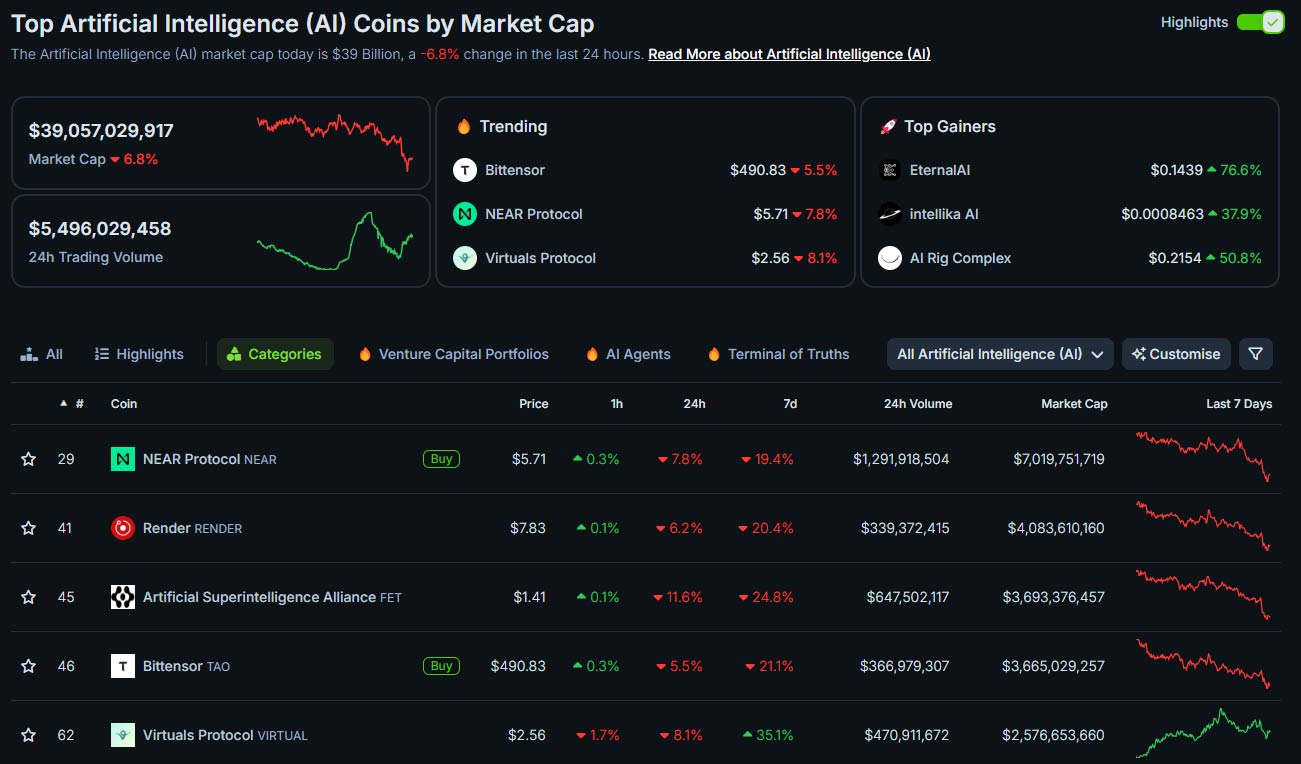Click the Market Cap sparkline chart
The image size is (1301, 764).
335,141
